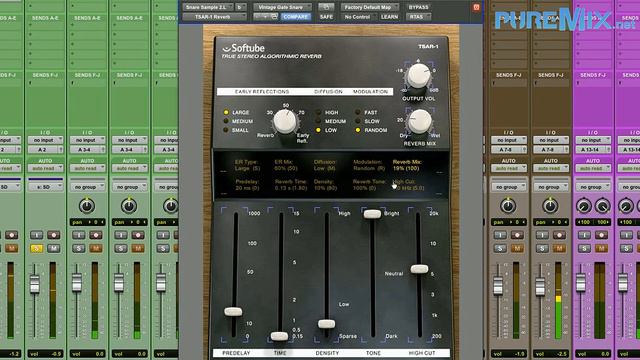Select FAST modulation

[366, 112]
